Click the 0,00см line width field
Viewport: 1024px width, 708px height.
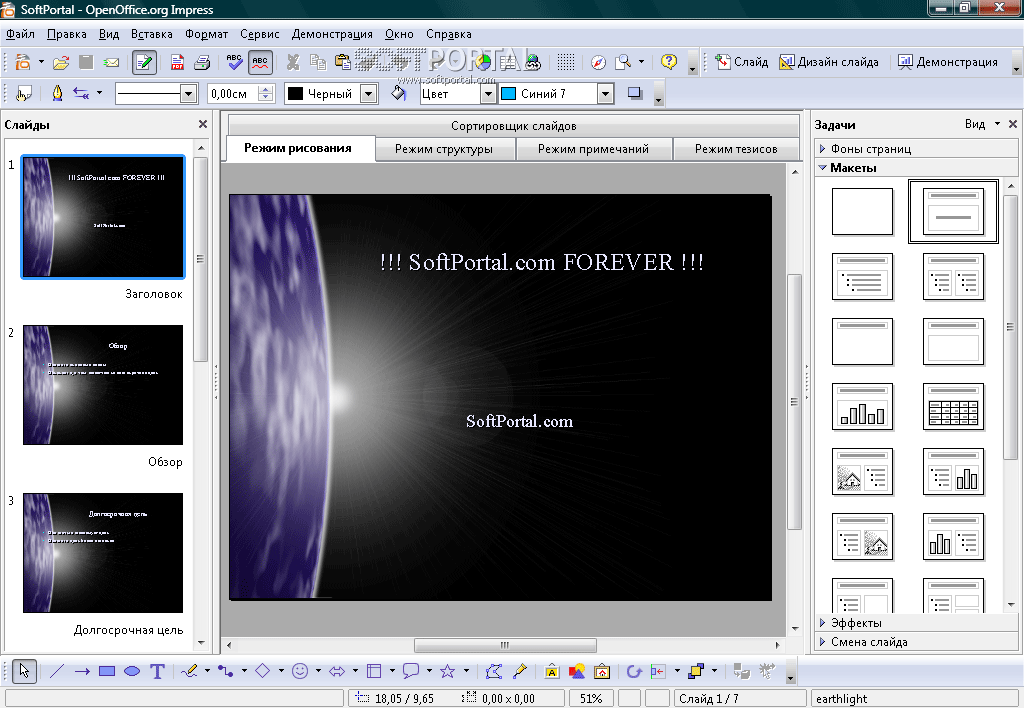click(233, 94)
